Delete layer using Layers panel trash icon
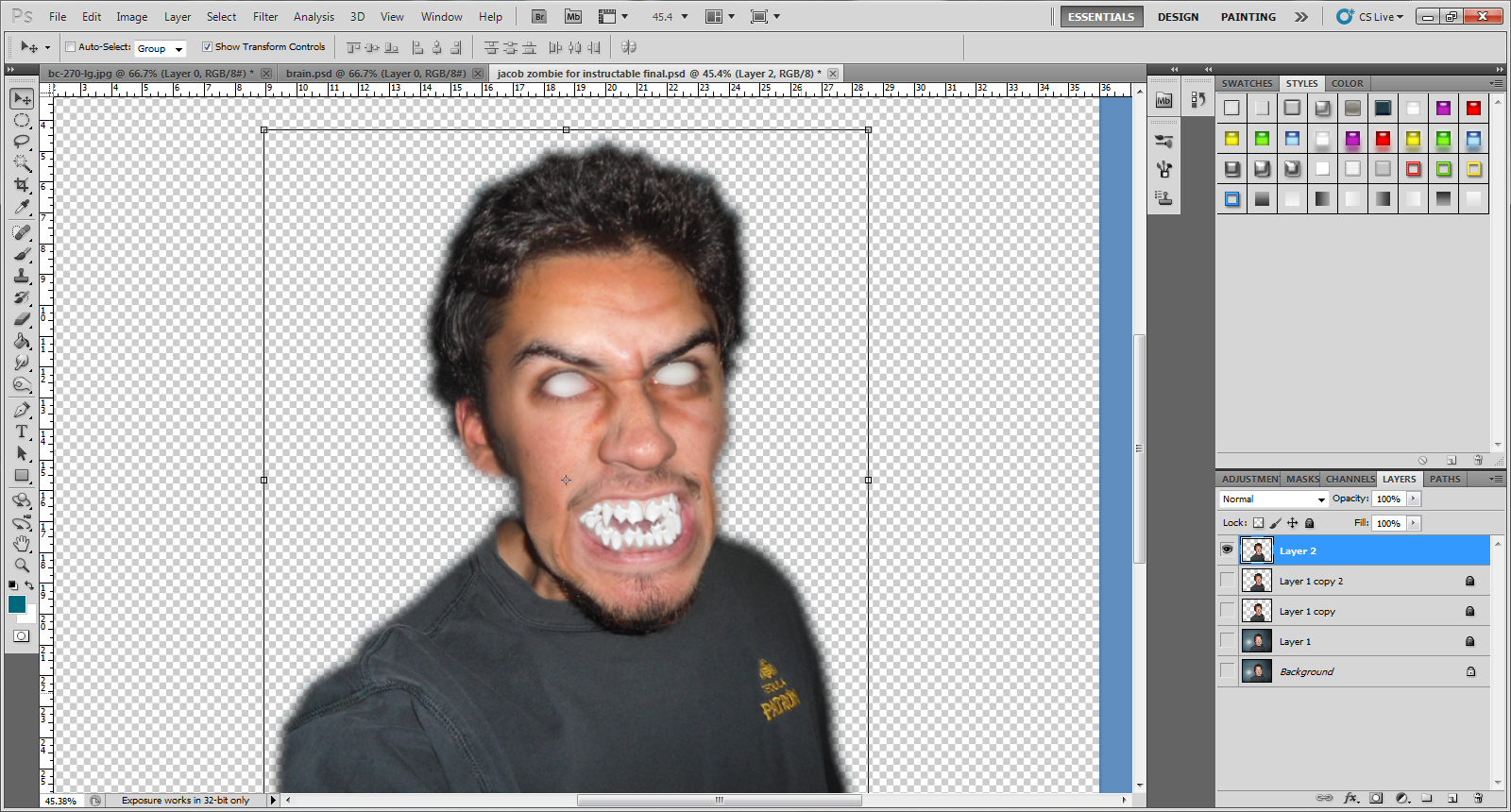The image size is (1511, 812). 1478,798
